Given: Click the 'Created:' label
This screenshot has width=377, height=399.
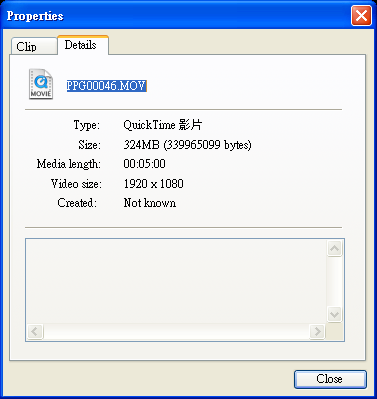Looking at the screenshot, I should click(77, 203).
